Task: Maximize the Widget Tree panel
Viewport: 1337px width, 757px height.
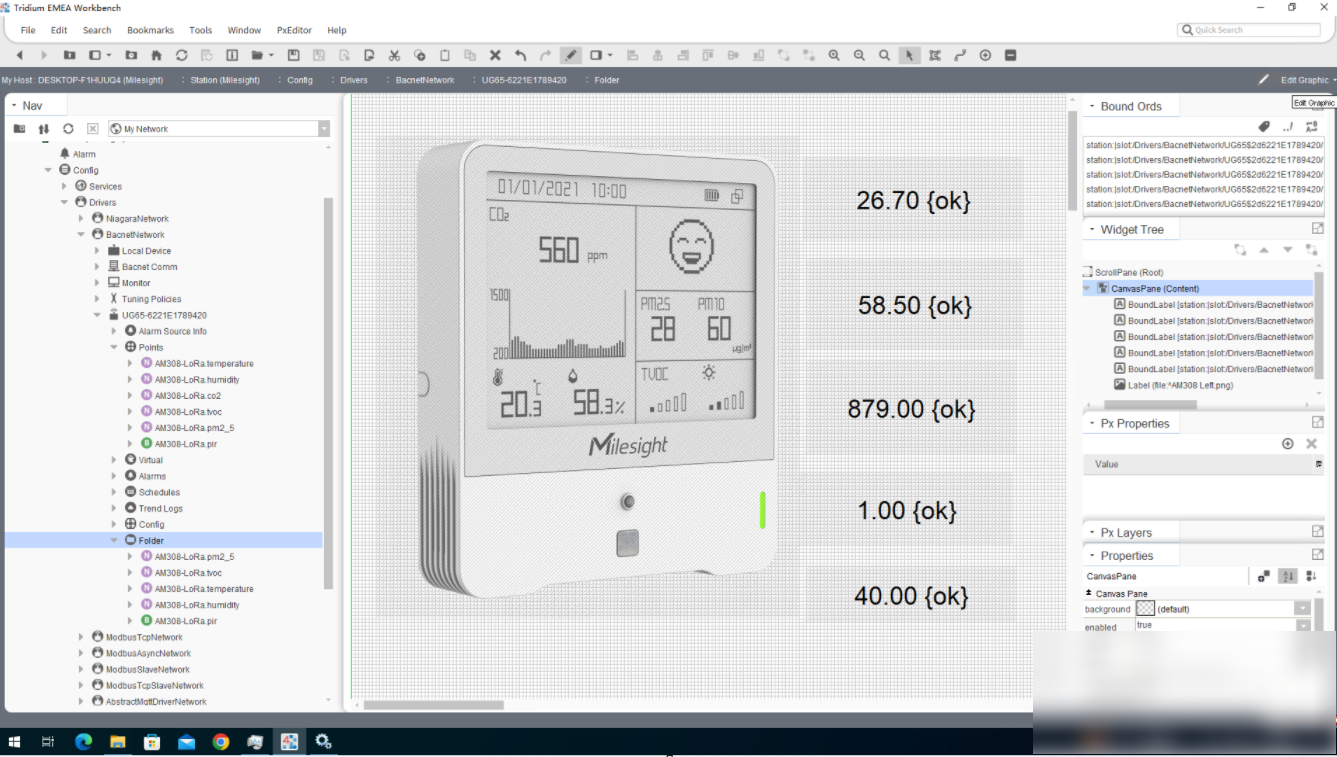Action: click(1317, 229)
